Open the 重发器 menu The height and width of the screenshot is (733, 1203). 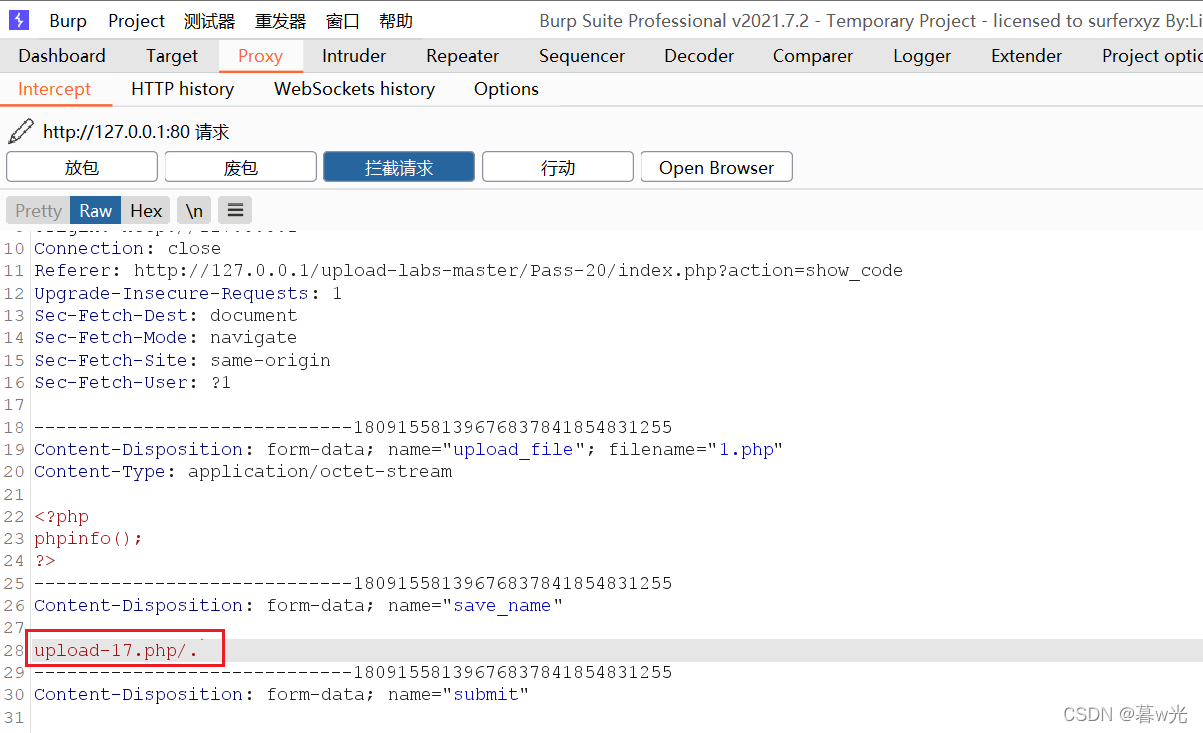click(281, 21)
